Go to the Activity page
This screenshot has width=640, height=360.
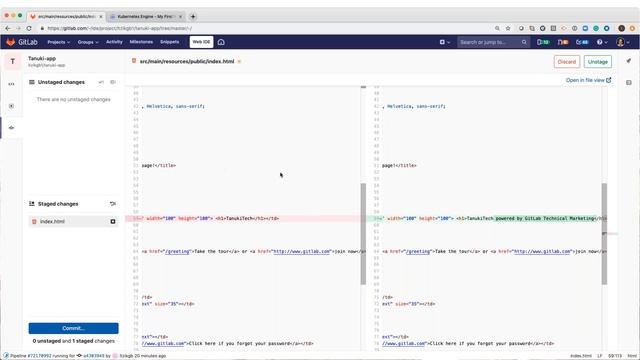114,42
